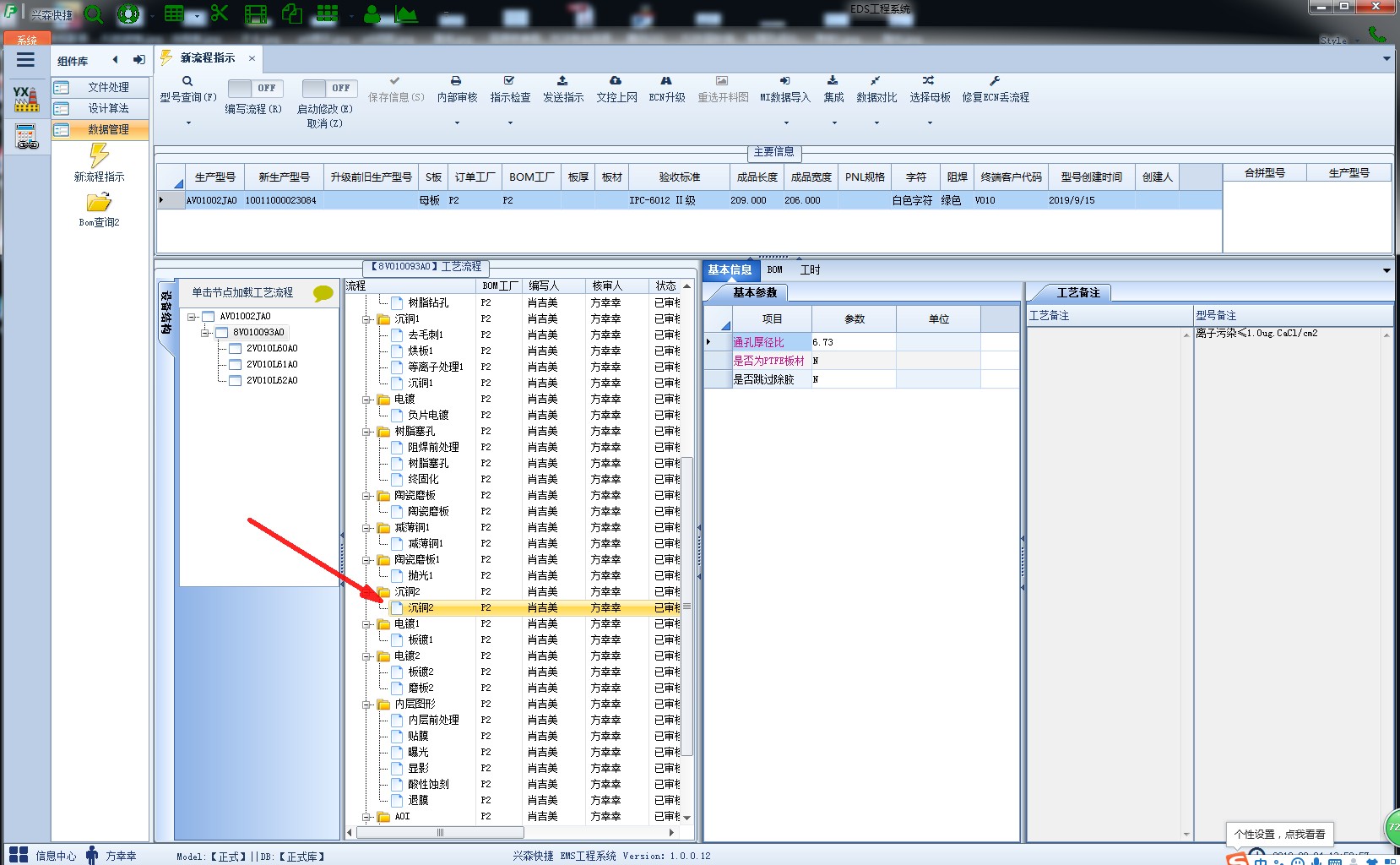Click the 设备结构 vertical side tab
The height and width of the screenshot is (865, 1400).
click(166, 313)
